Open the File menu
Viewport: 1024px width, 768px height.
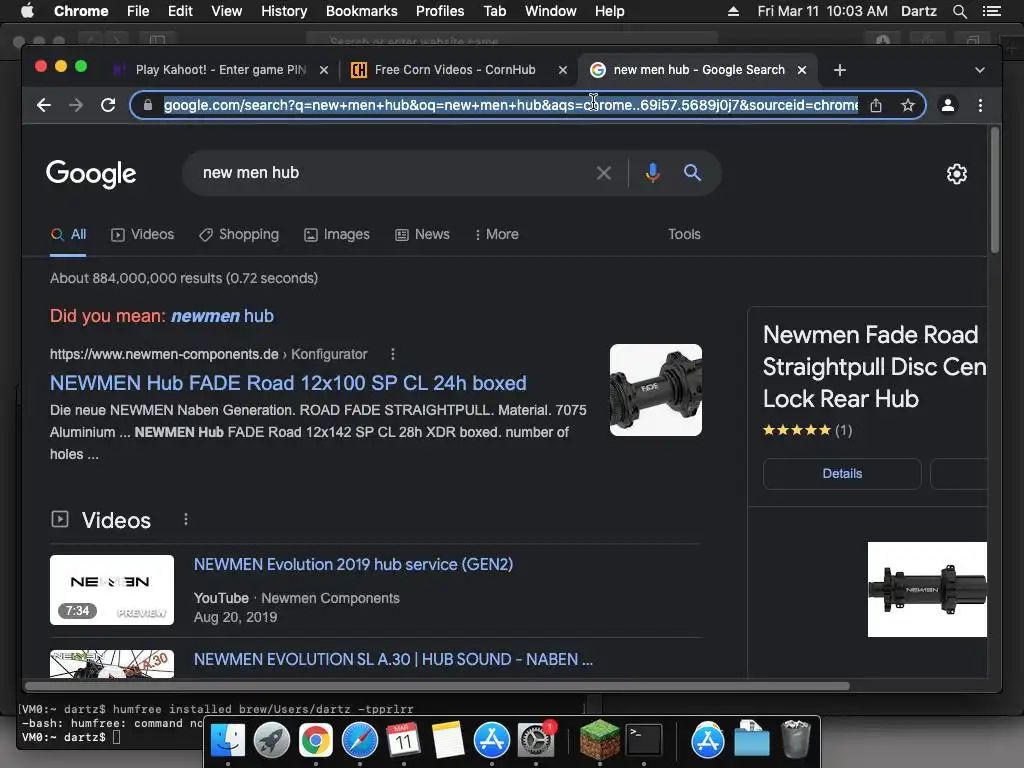(138, 11)
